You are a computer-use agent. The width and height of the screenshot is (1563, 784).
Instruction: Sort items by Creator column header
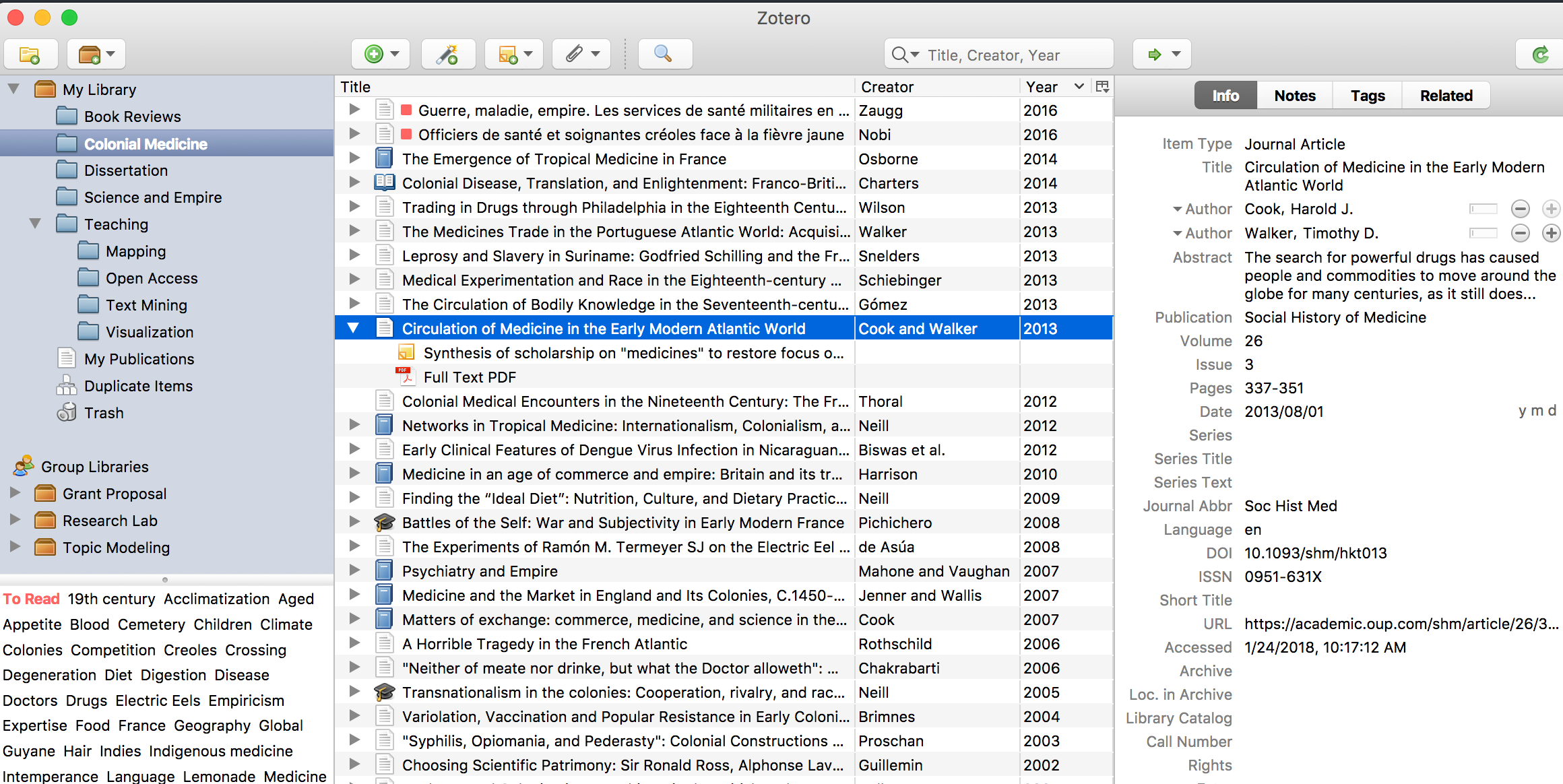click(x=936, y=87)
